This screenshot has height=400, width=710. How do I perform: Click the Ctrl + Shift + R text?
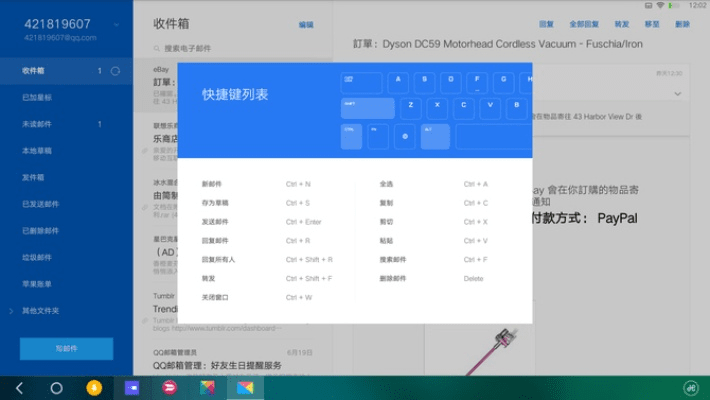(x=309, y=260)
